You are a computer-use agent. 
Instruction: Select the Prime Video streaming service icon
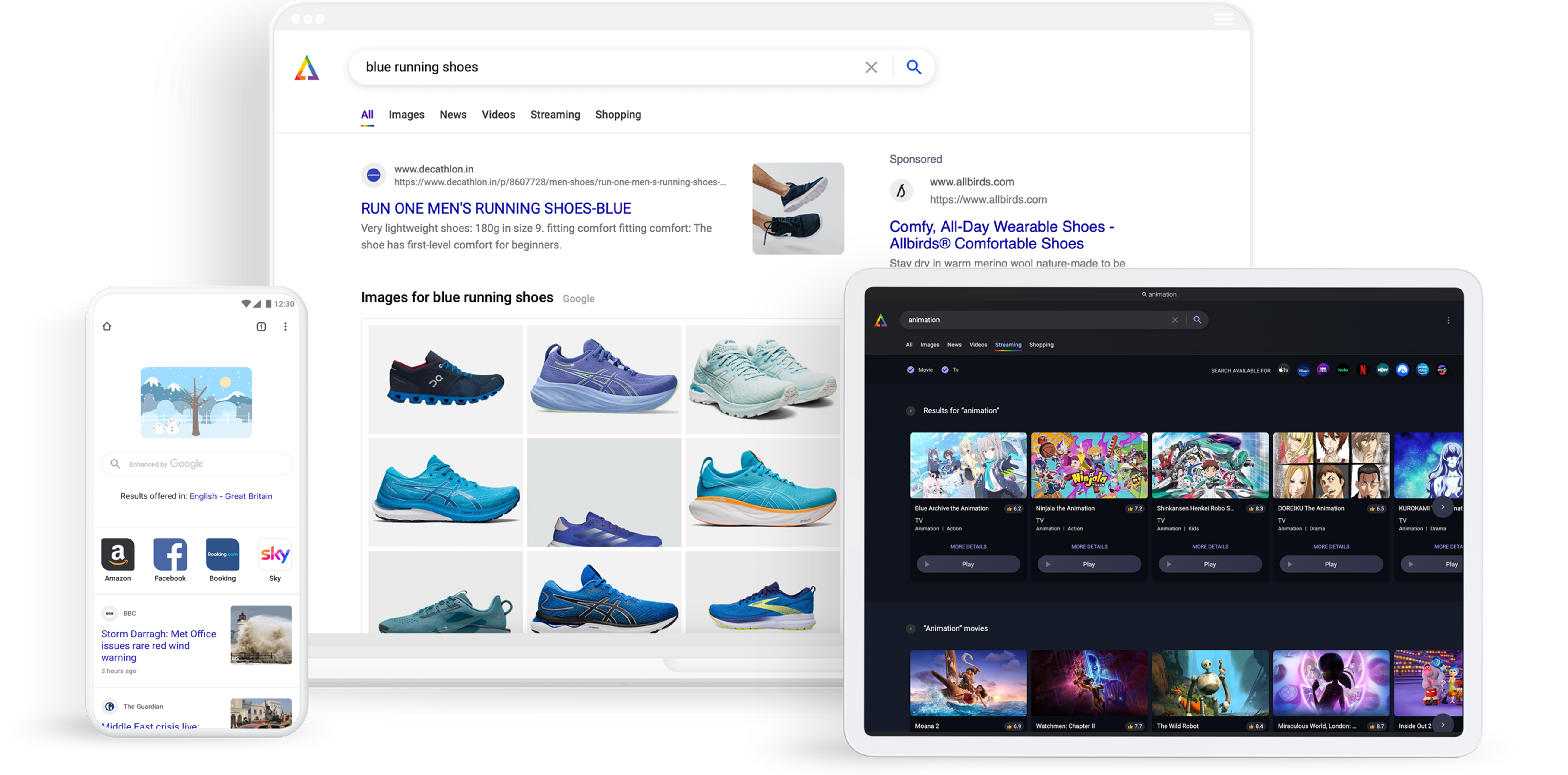(x=1423, y=369)
